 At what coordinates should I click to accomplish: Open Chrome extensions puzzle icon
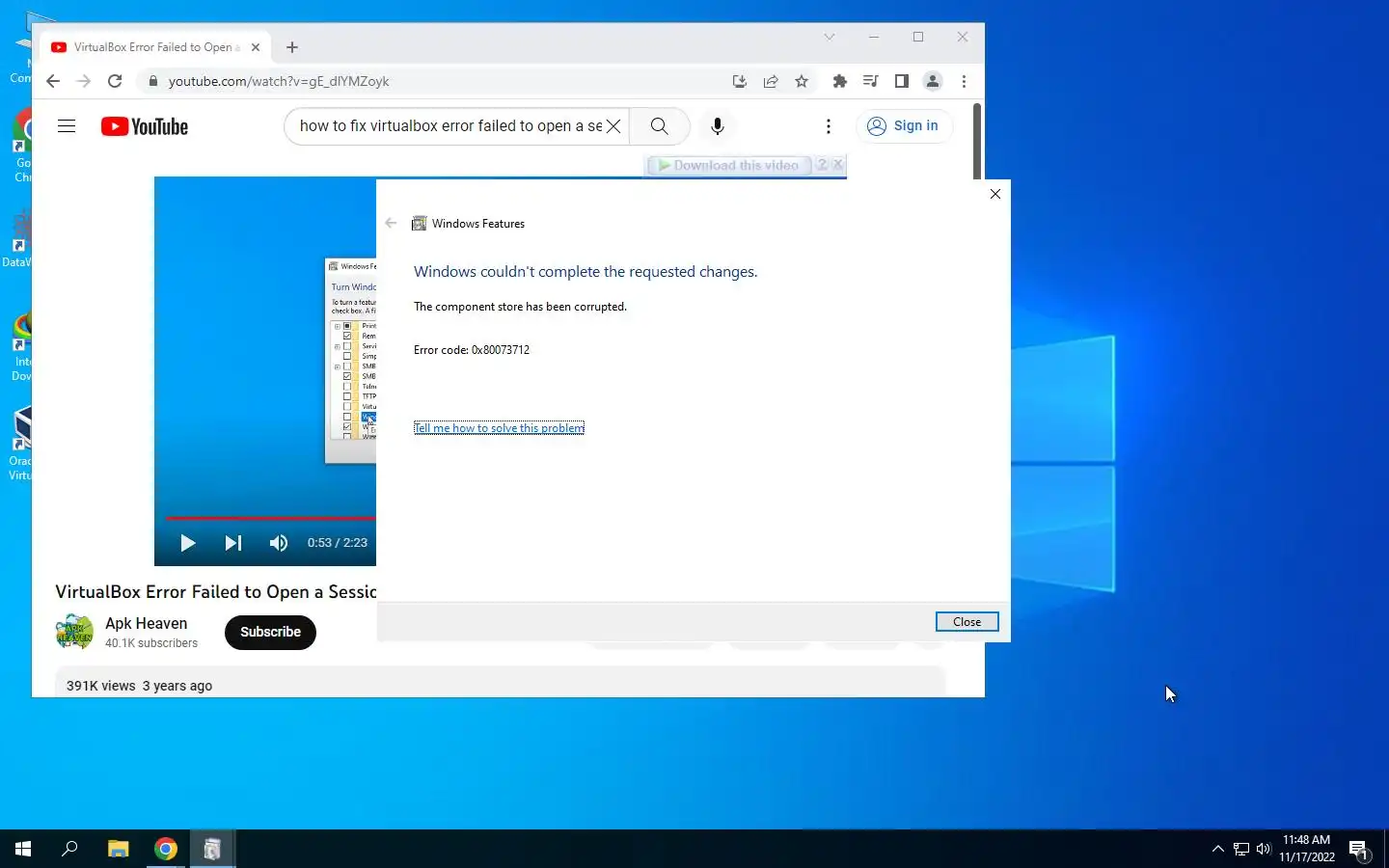840,82
